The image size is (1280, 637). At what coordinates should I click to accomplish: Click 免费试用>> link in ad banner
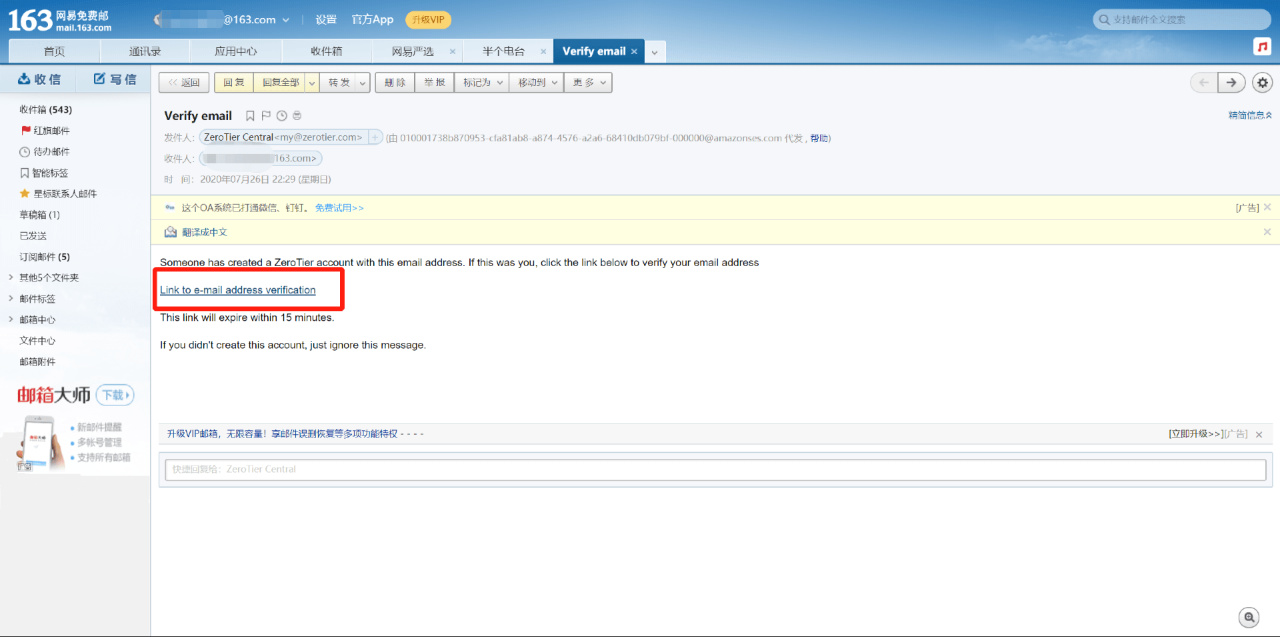[x=339, y=207]
